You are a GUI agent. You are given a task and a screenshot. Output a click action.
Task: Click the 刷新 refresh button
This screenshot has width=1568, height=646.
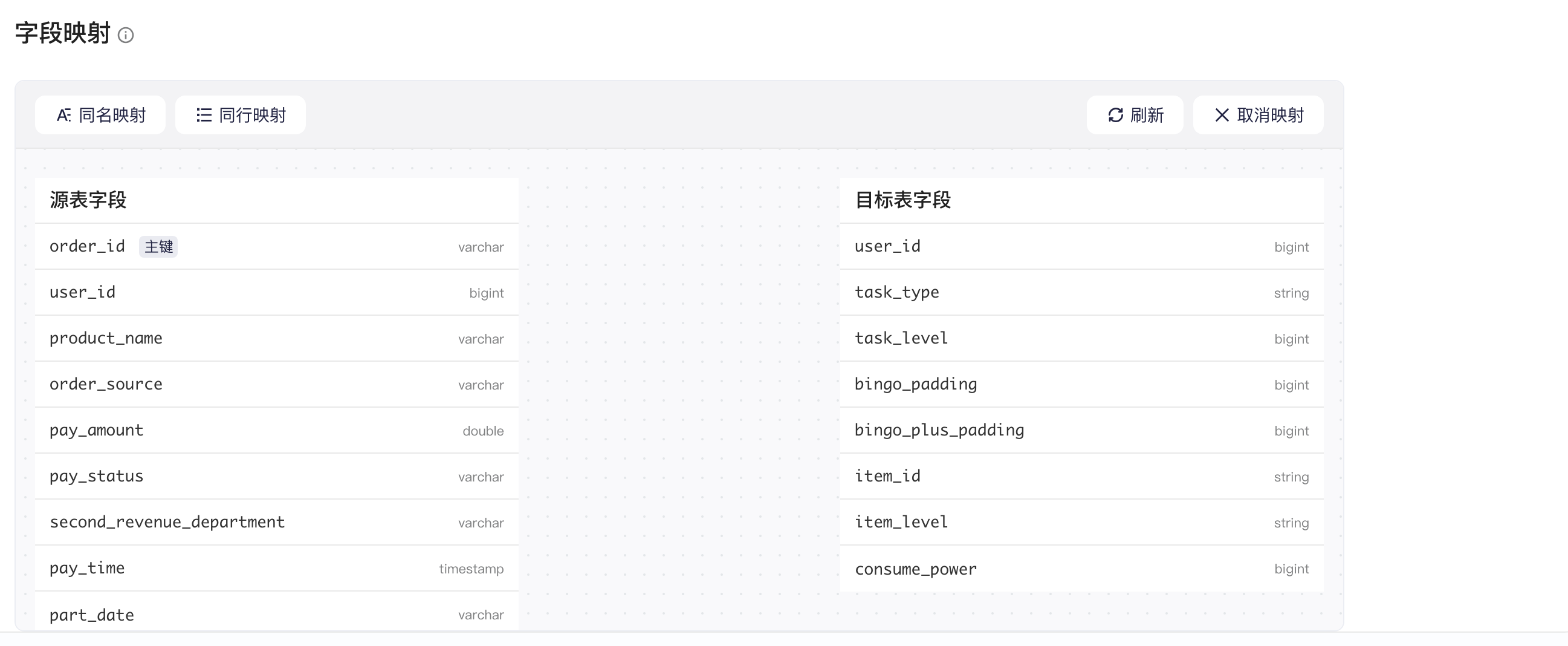click(x=1135, y=115)
